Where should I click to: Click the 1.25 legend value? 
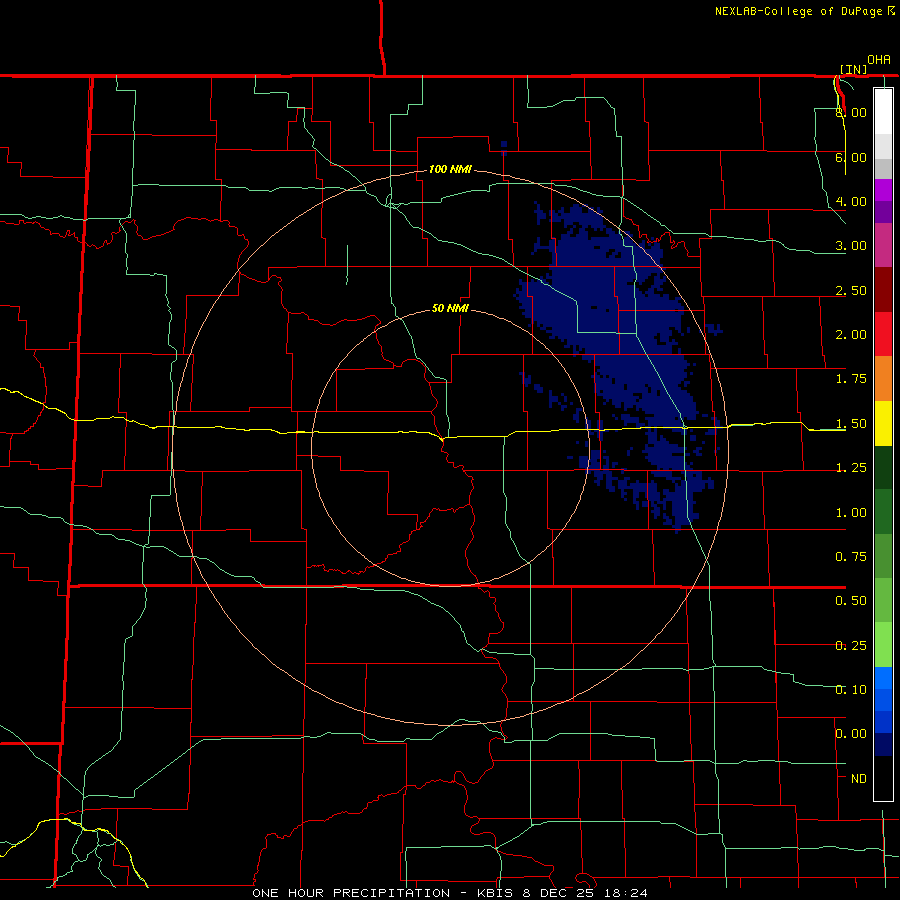[851, 468]
